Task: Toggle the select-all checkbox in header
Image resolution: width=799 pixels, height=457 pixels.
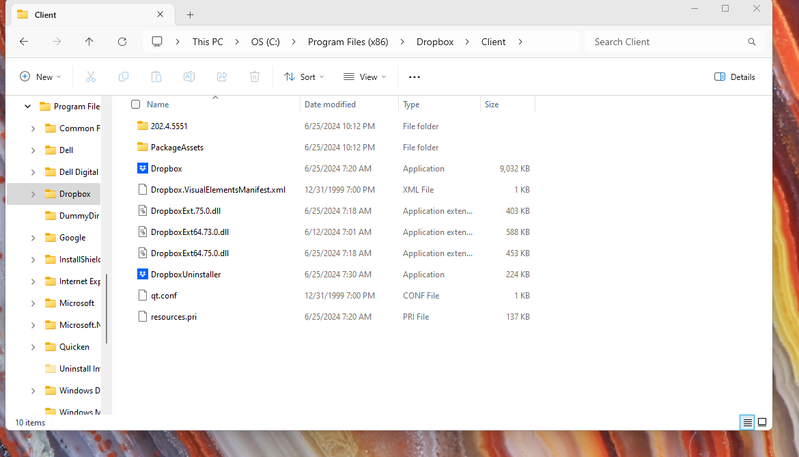Action: 136,104
